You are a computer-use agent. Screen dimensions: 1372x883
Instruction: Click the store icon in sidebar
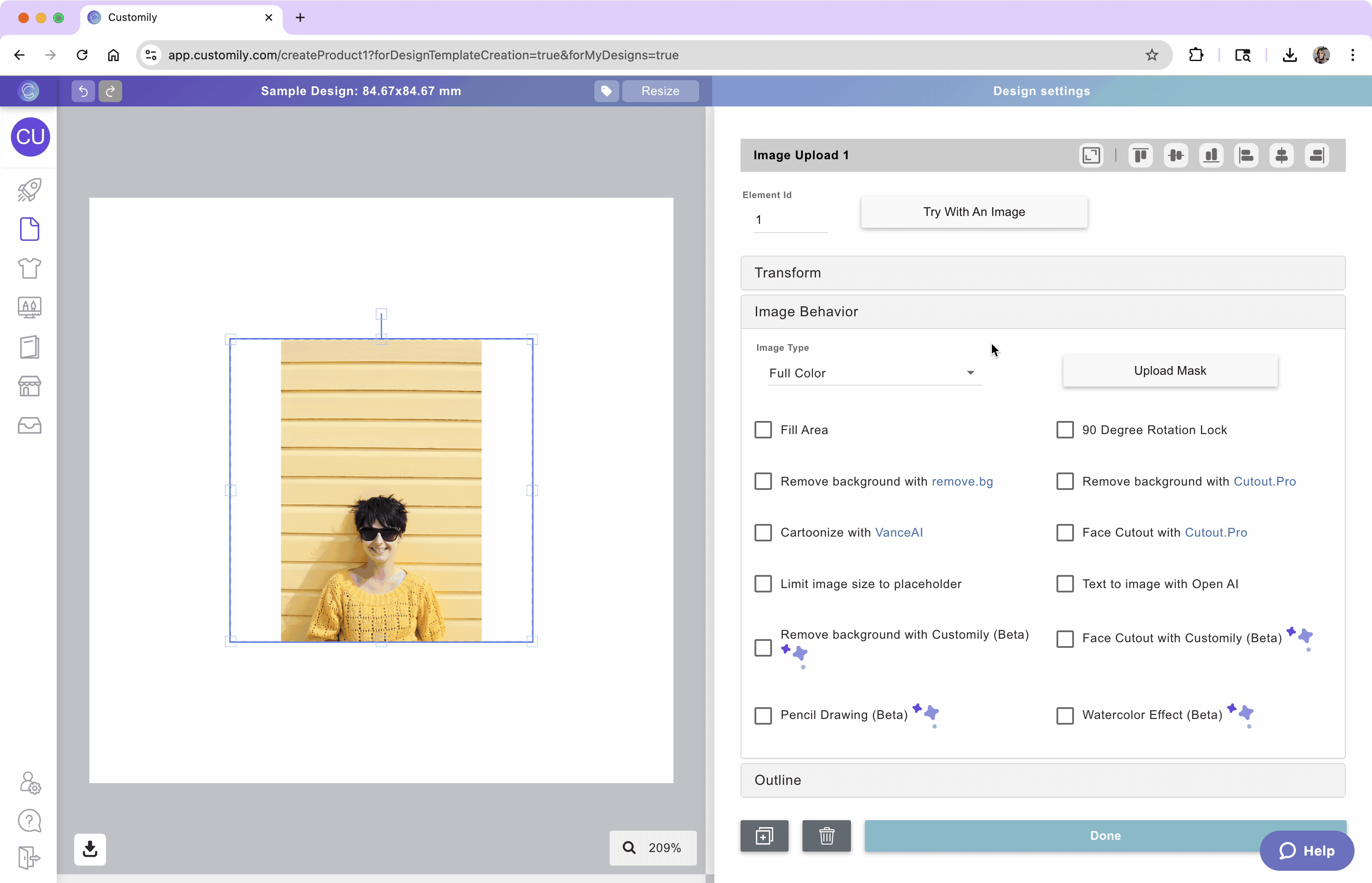tap(29, 386)
